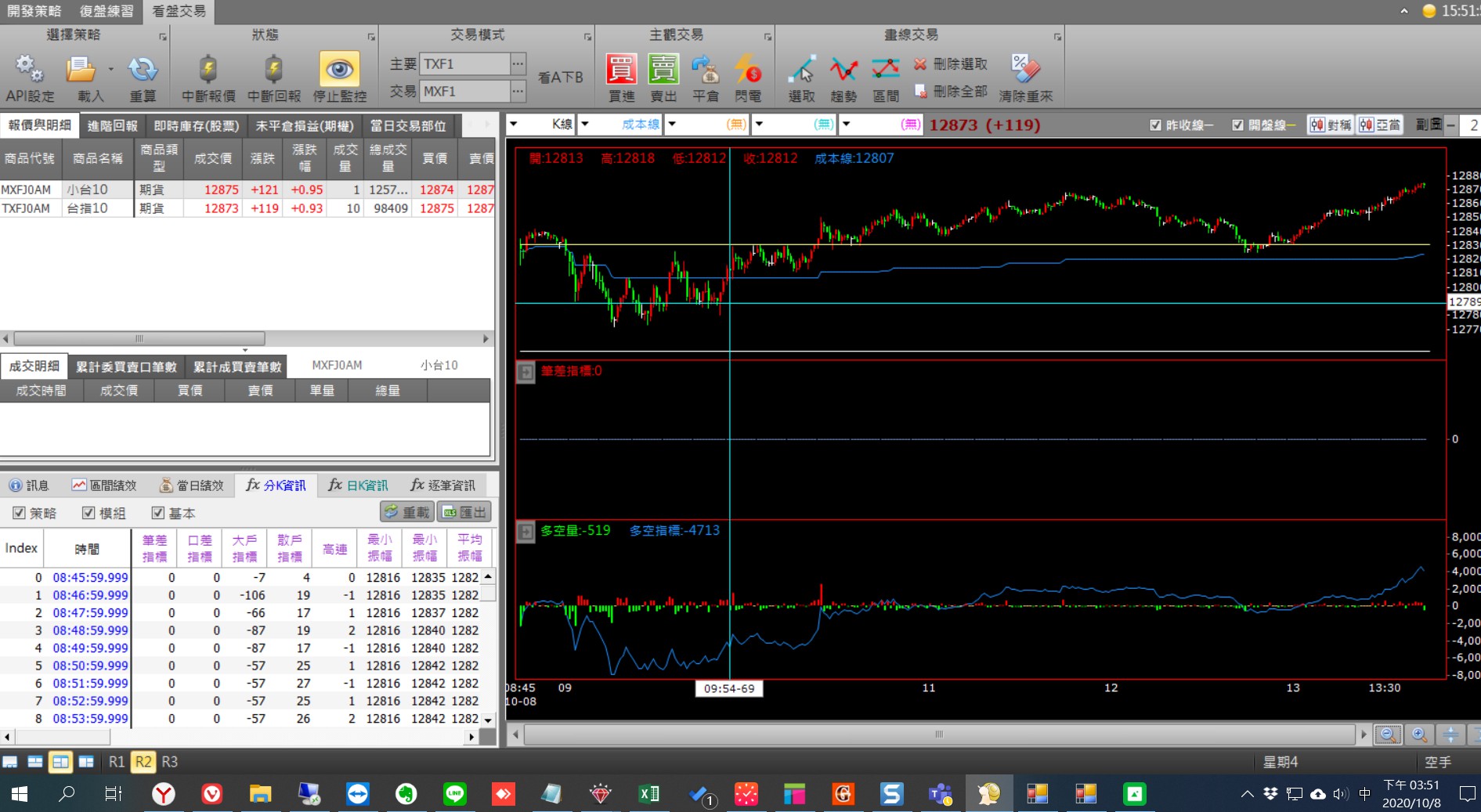Expand the 載入 dropdown arrow
The height and width of the screenshot is (812, 1481).
tap(110, 69)
